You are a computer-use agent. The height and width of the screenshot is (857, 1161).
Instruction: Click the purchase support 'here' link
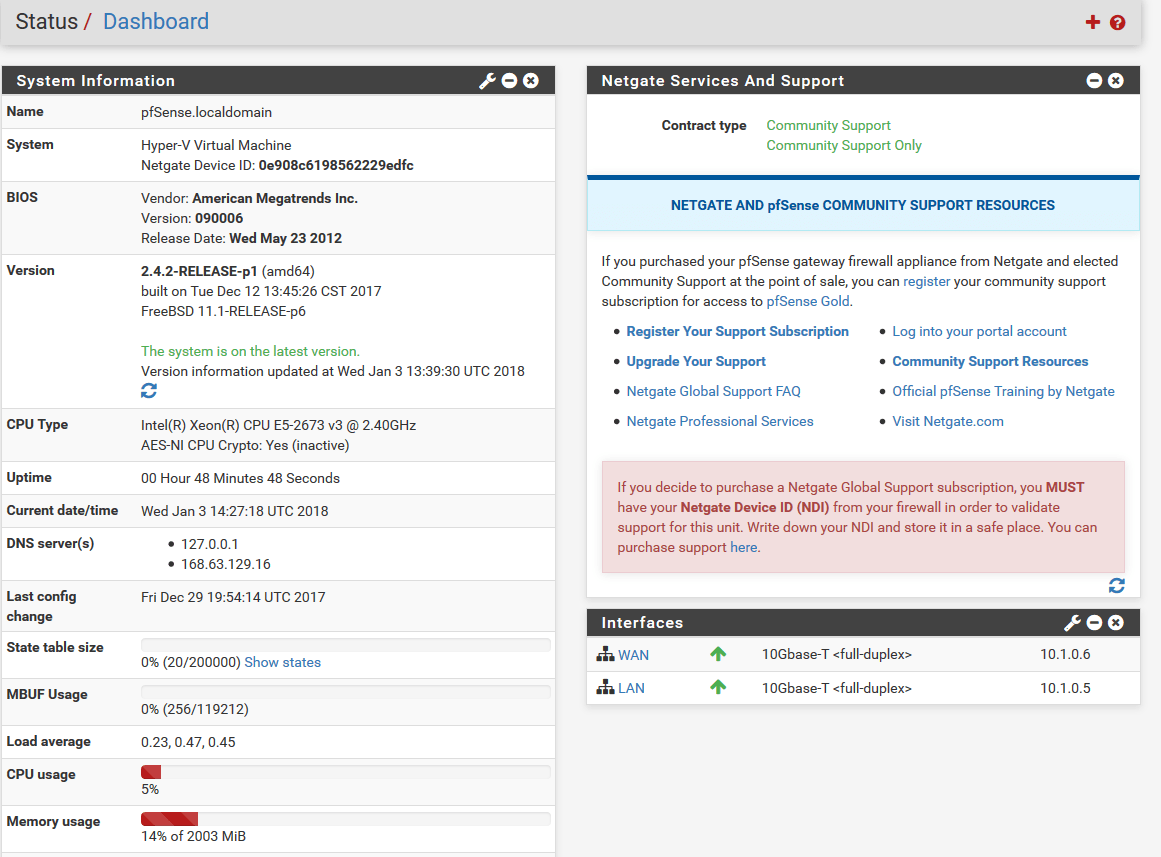743,547
